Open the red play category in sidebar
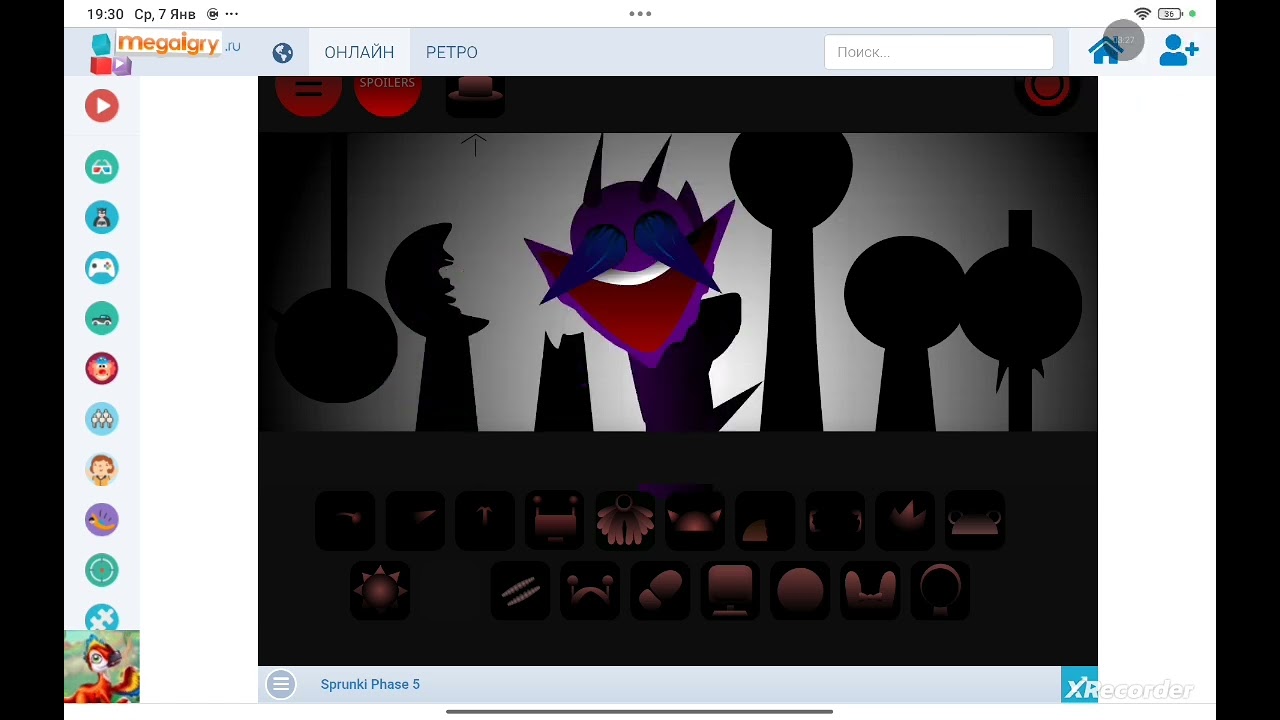 [102, 106]
